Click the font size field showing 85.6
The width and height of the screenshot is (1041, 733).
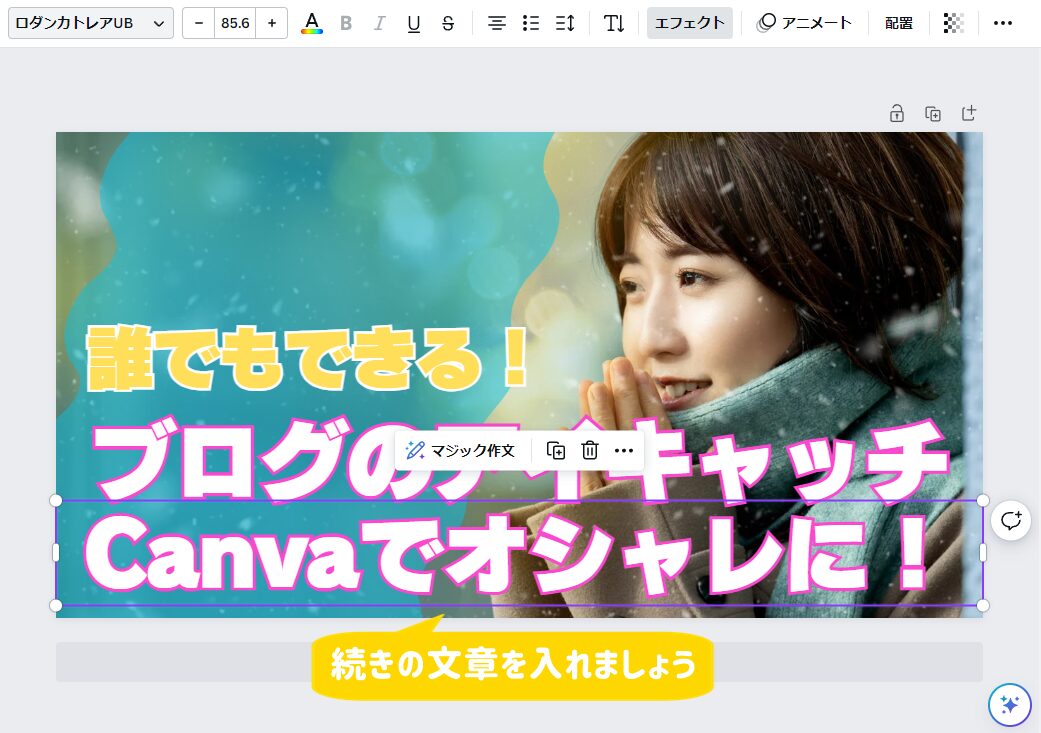tap(235, 23)
